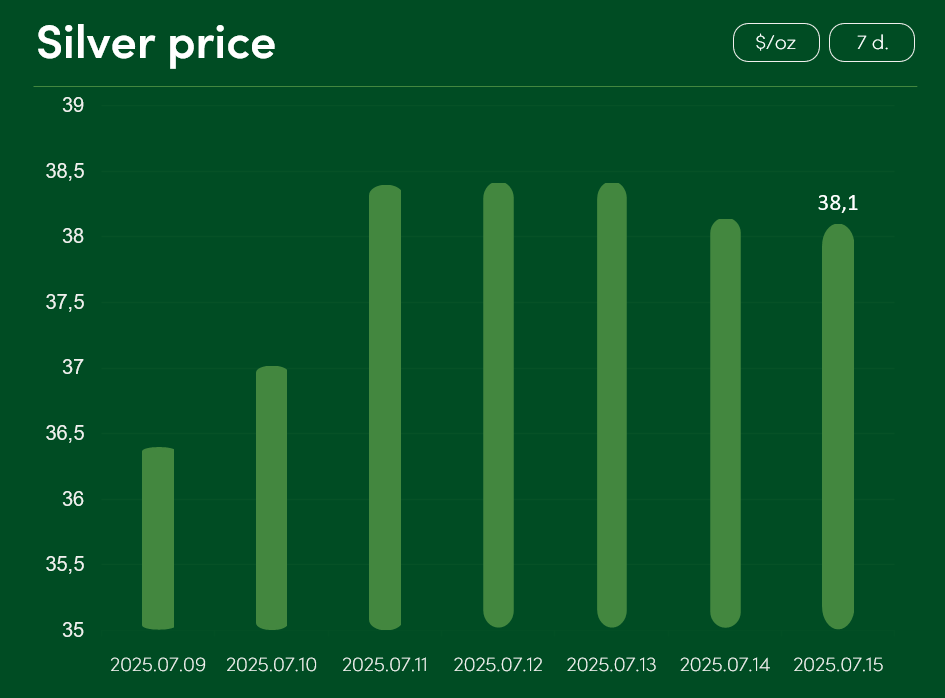Screen dimensions: 945x698
Task: Click the 2025.07.10 date label
Action: pos(271,665)
